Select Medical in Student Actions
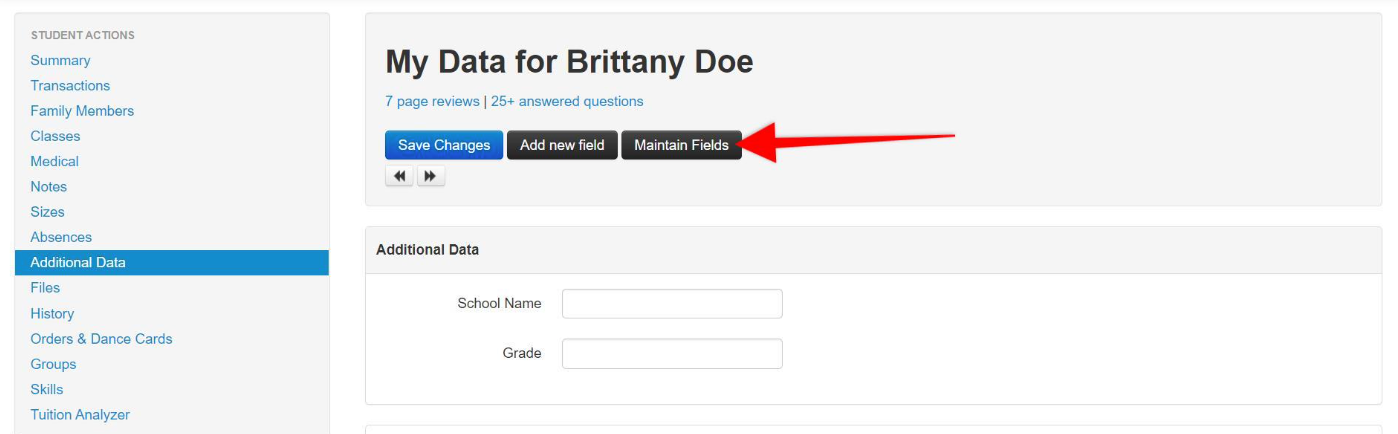This screenshot has height=434, width=1398. (x=54, y=161)
